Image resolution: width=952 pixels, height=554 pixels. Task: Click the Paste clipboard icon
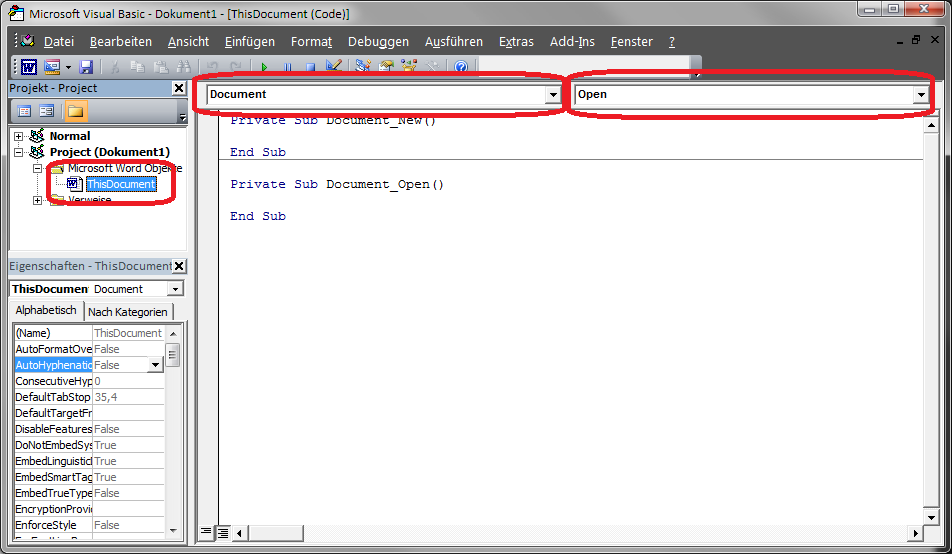[160, 66]
